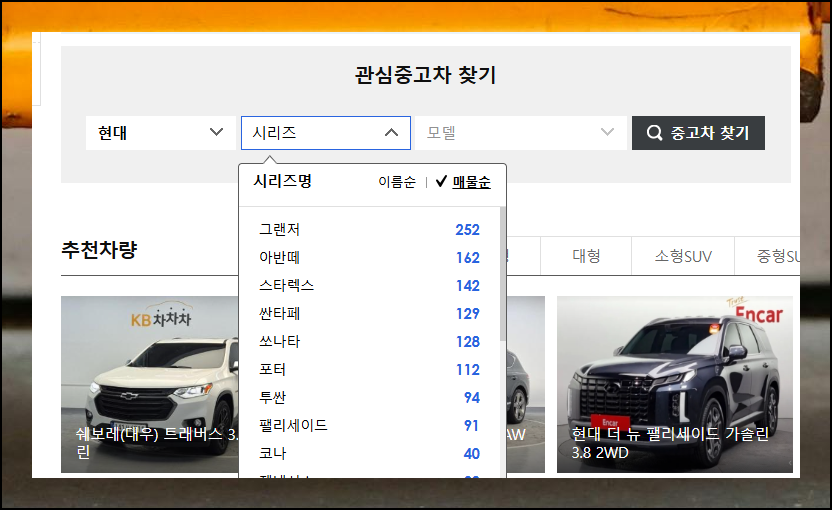Click the 쏘나타 listing count 128
Viewport: 832px width, 510px height.
click(x=468, y=342)
